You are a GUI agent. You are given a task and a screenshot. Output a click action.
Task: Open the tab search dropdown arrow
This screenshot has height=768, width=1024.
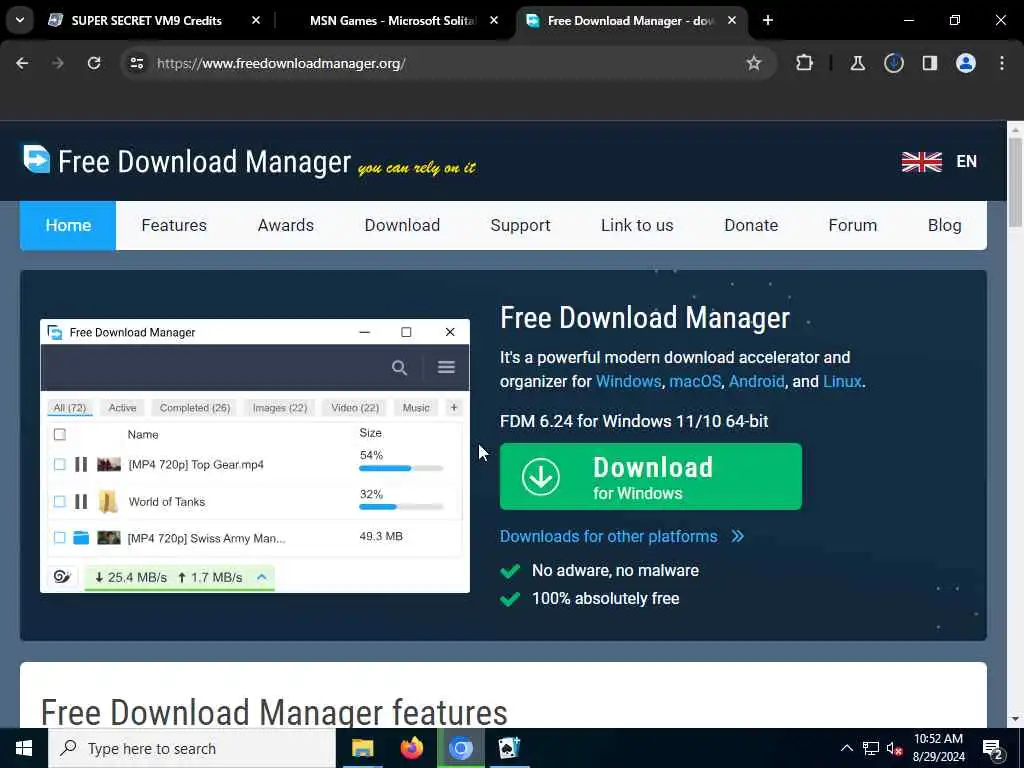click(20, 20)
